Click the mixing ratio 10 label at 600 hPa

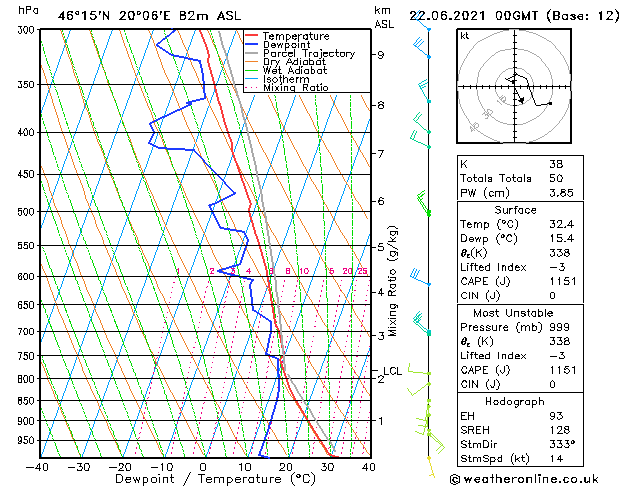pyautogui.click(x=304, y=271)
